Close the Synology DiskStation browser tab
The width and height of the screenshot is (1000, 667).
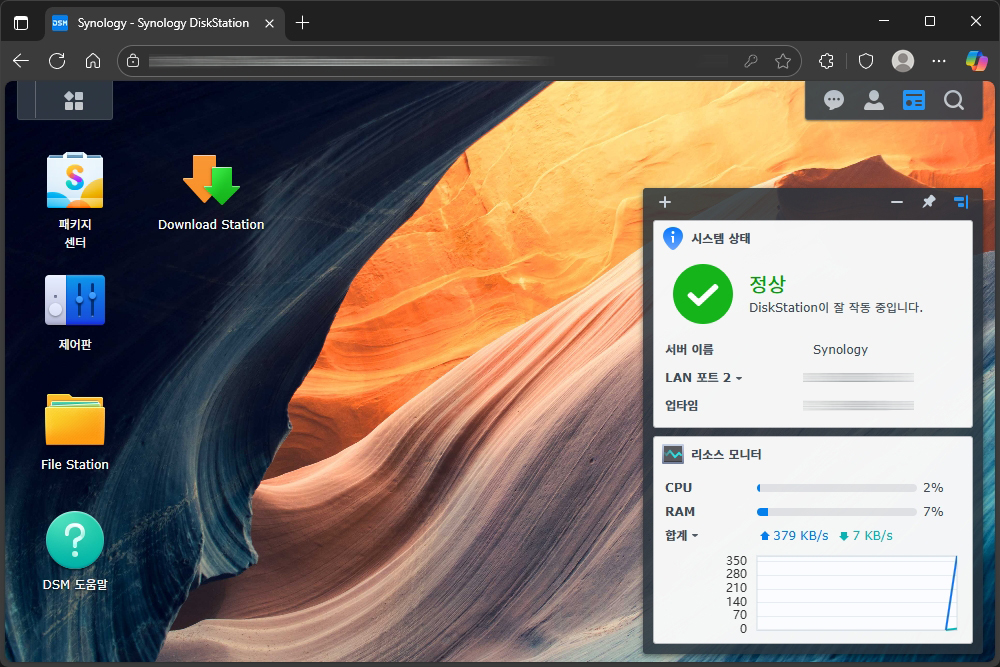coord(269,23)
